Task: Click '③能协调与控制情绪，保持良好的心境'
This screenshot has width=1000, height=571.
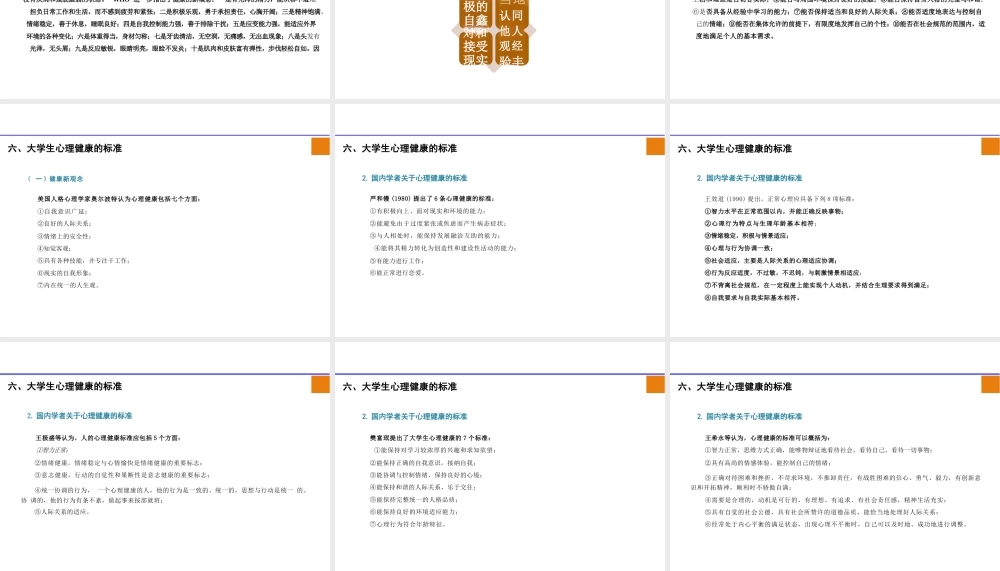Action: [426, 475]
